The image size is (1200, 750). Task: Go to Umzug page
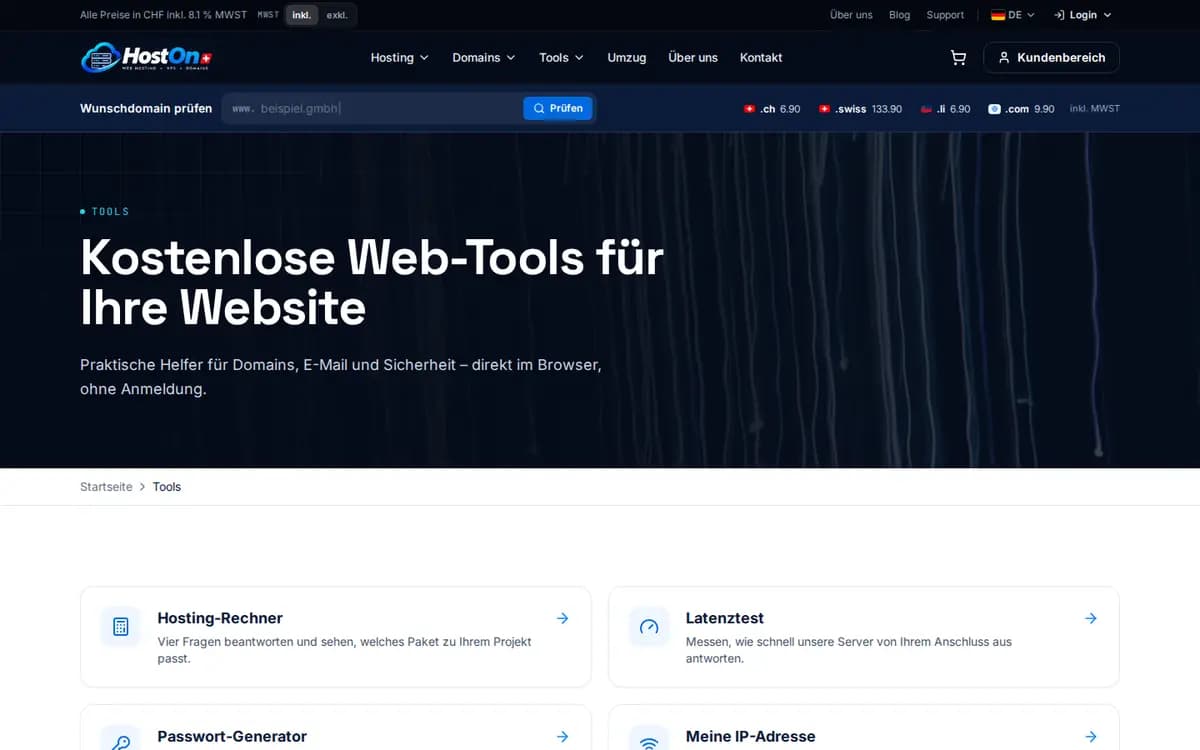click(x=626, y=58)
